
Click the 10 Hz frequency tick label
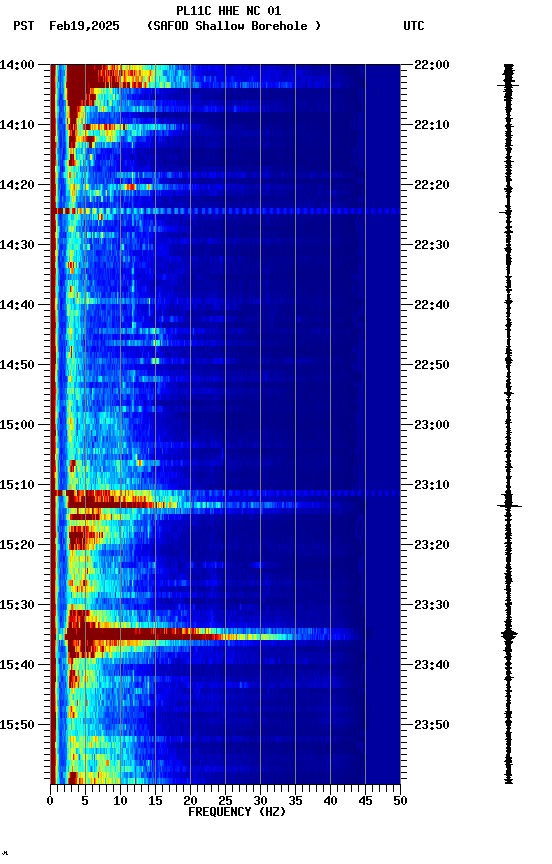coord(120,801)
